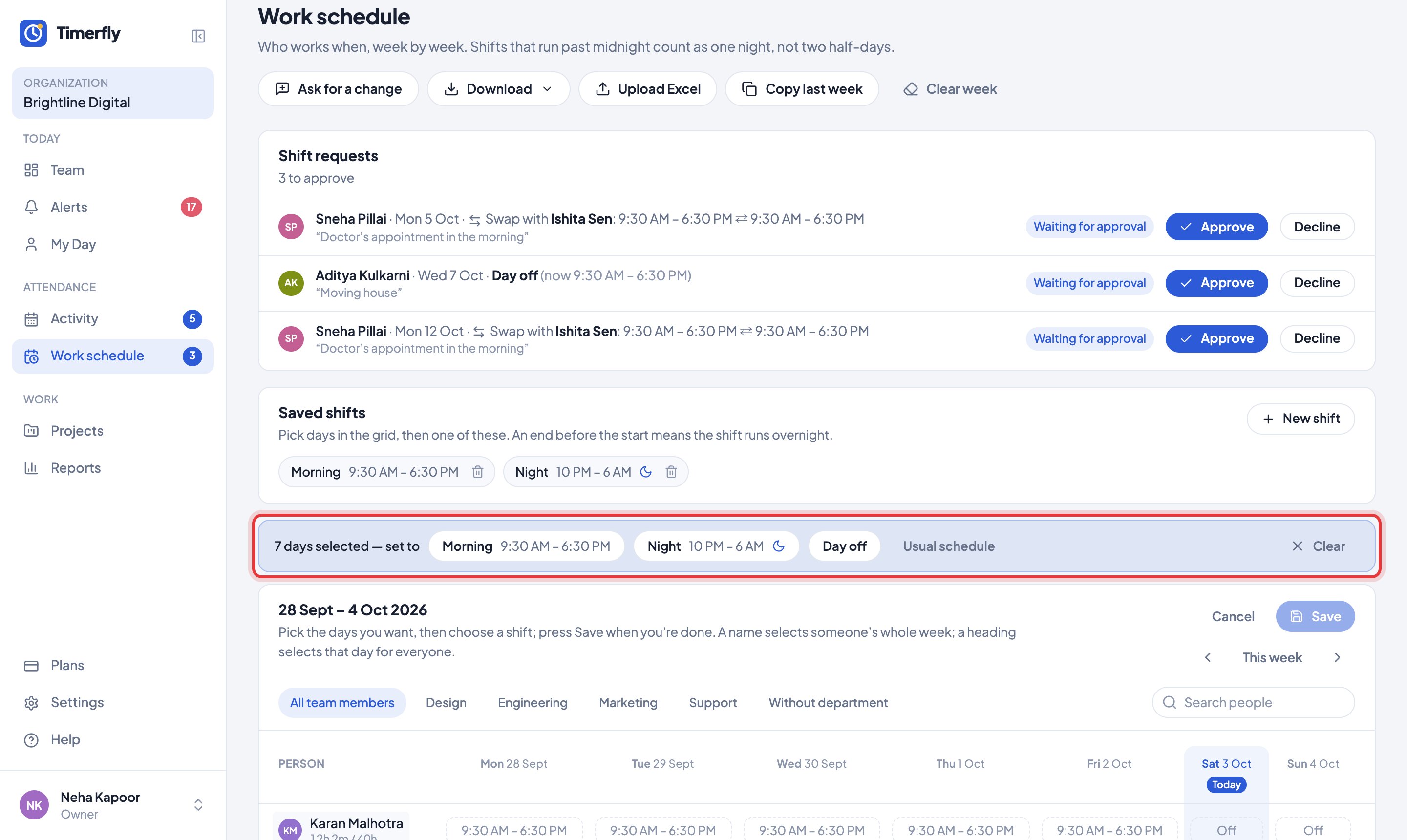Clear the 7 days selection
The height and width of the screenshot is (840, 1407).
pos(1318,546)
